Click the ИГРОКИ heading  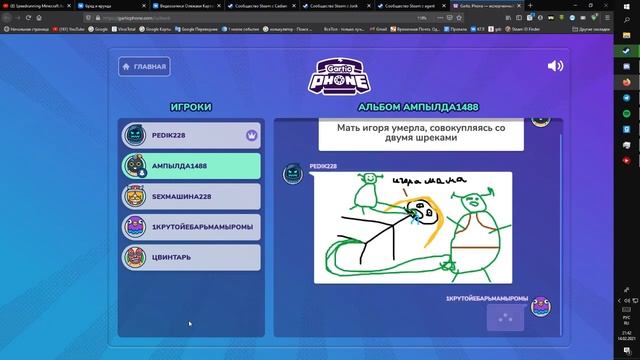(191, 107)
